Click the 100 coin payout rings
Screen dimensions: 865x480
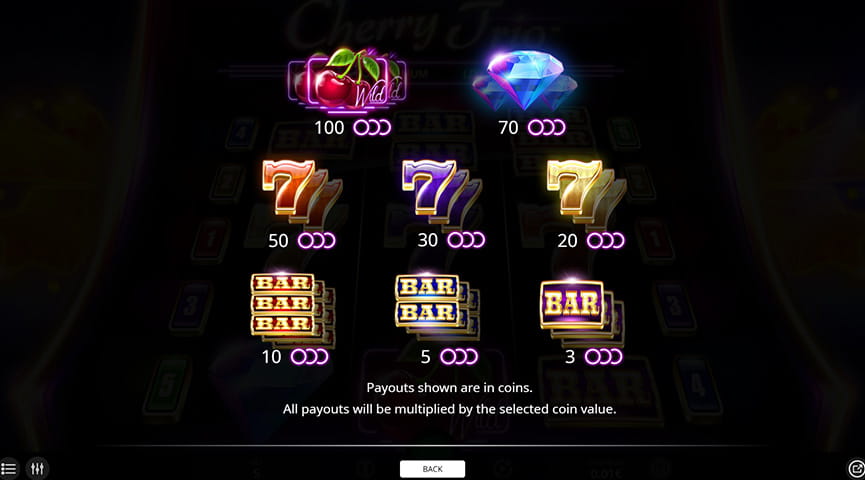(372, 127)
